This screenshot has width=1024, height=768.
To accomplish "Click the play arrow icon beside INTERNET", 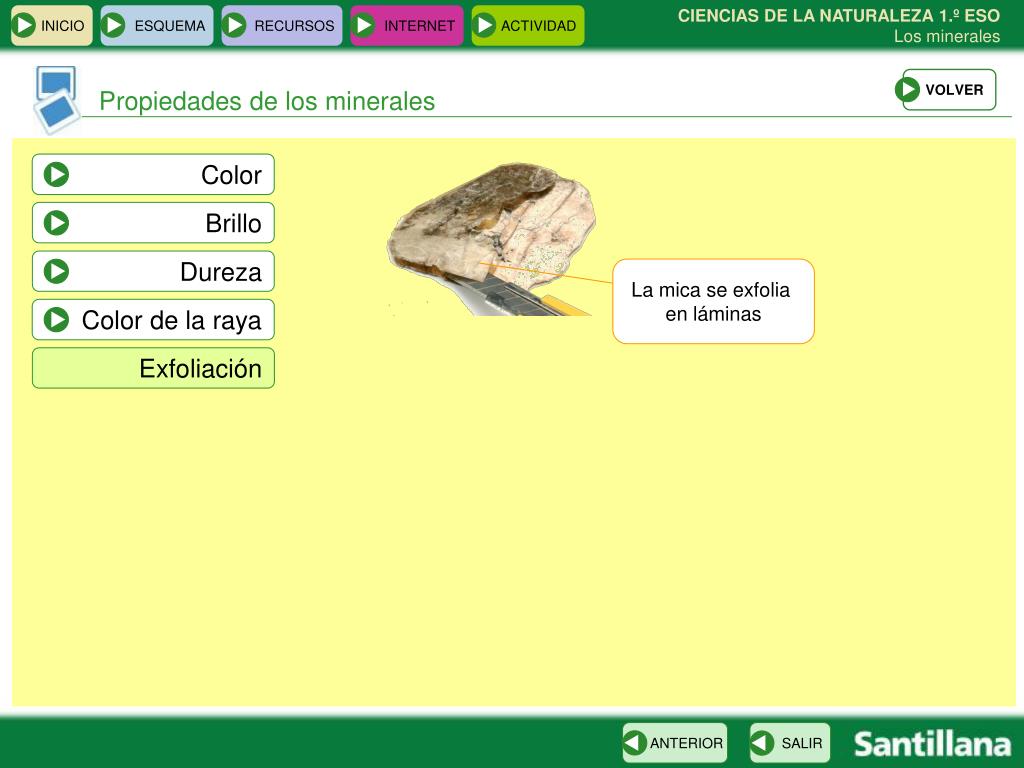I will pyautogui.click(x=363, y=25).
